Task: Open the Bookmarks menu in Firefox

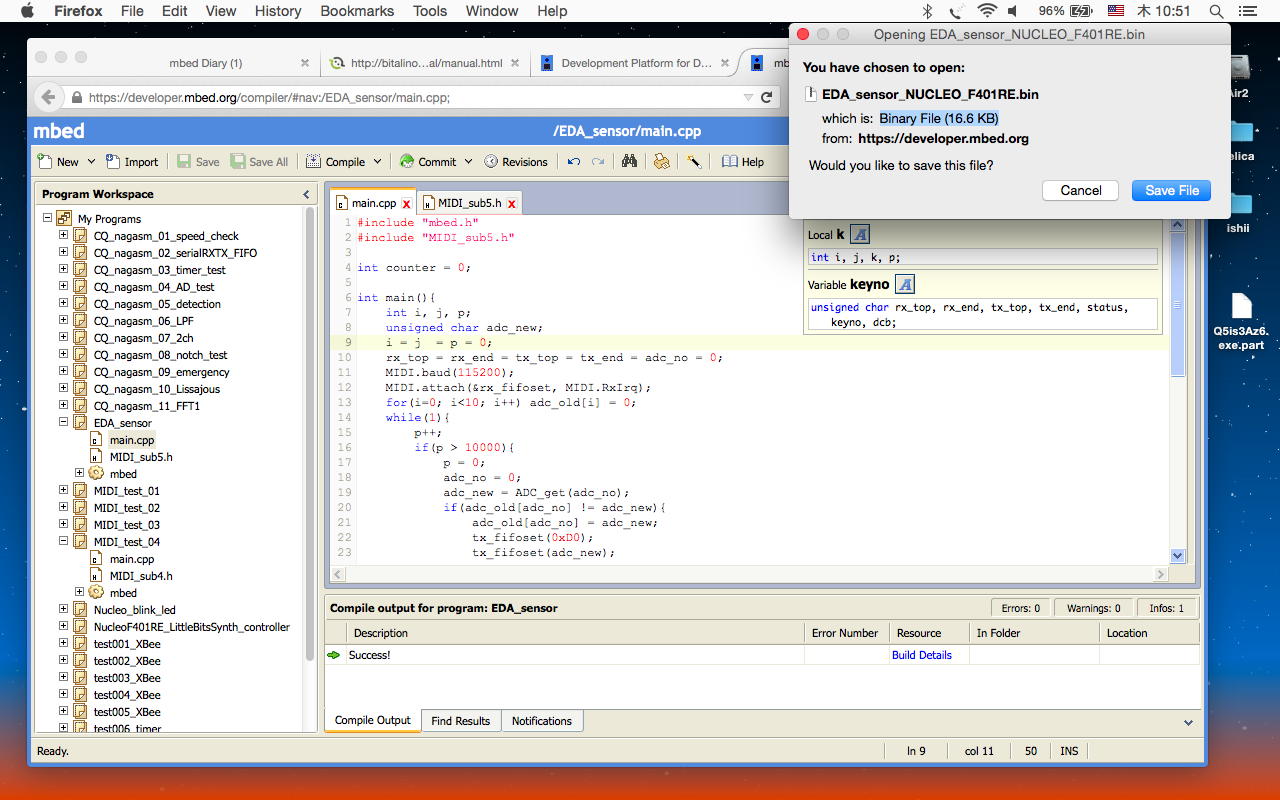Action: (357, 11)
